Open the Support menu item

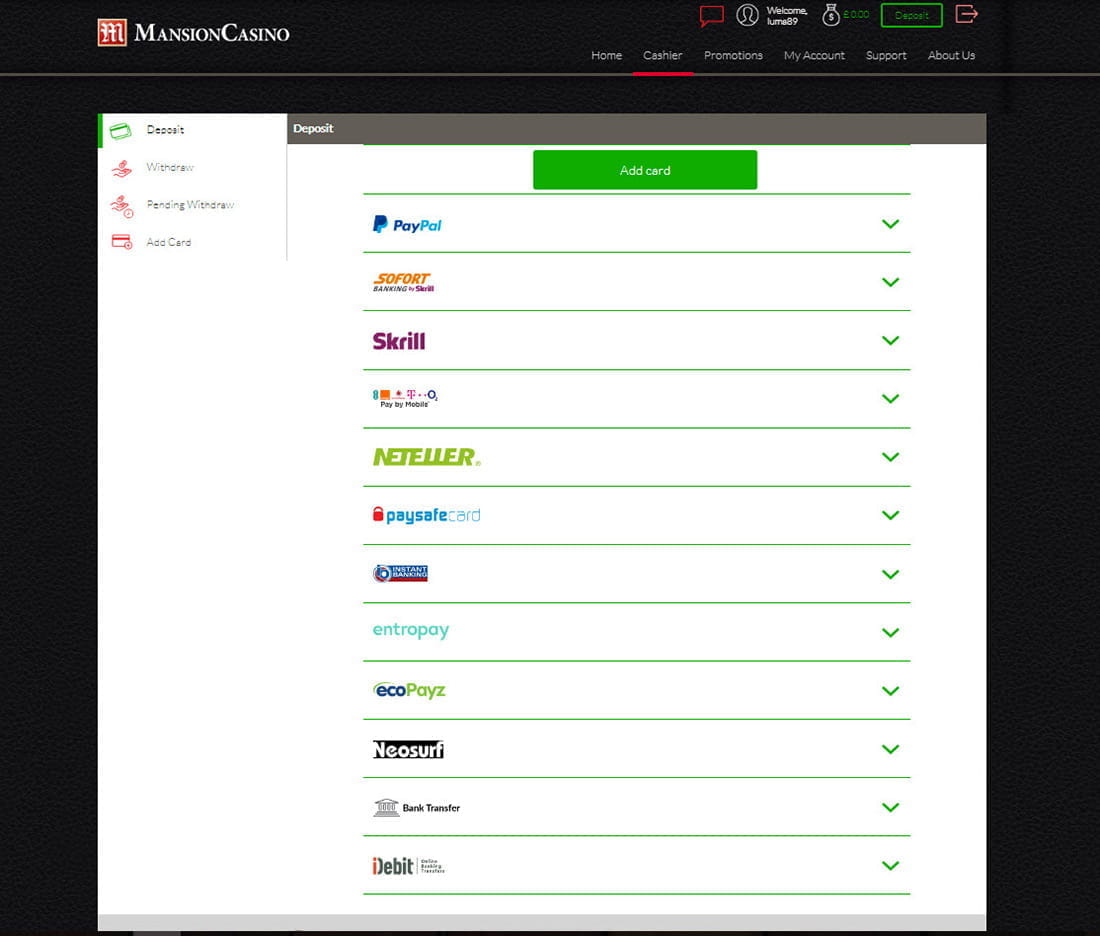pos(886,55)
